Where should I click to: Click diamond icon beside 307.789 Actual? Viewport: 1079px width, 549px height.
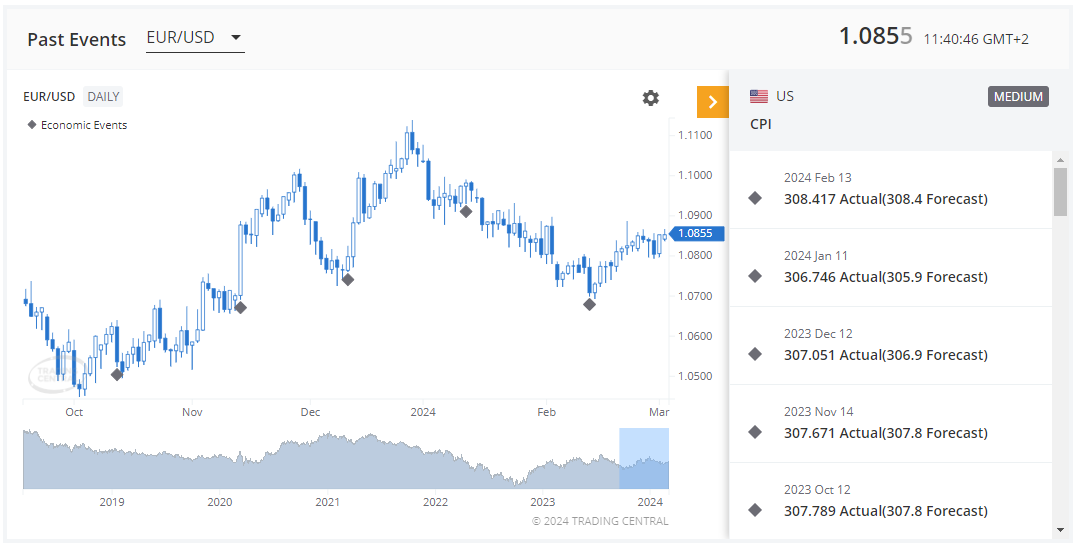point(755,510)
